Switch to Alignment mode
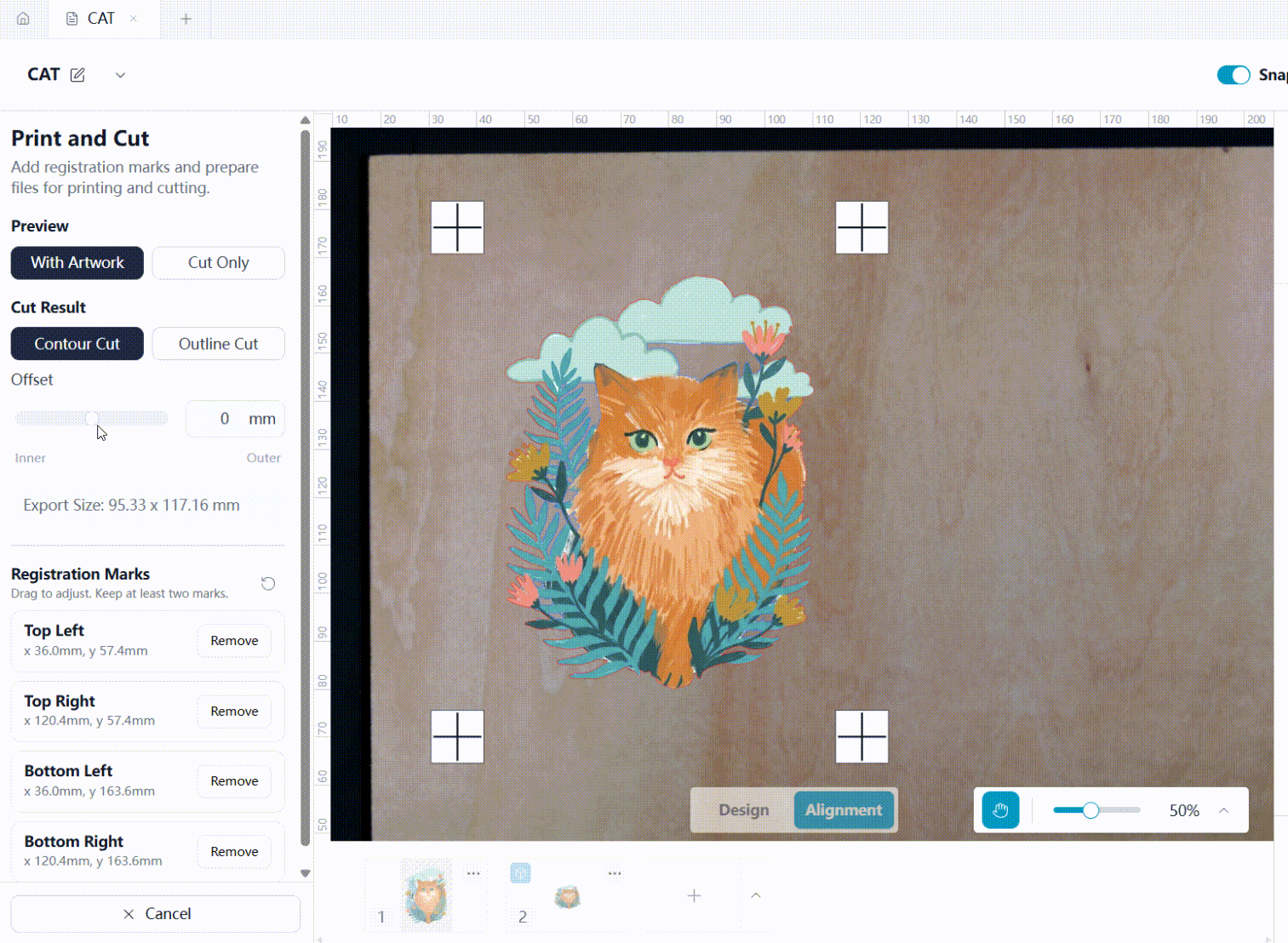Image resolution: width=1288 pixels, height=943 pixels. point(844,810)
